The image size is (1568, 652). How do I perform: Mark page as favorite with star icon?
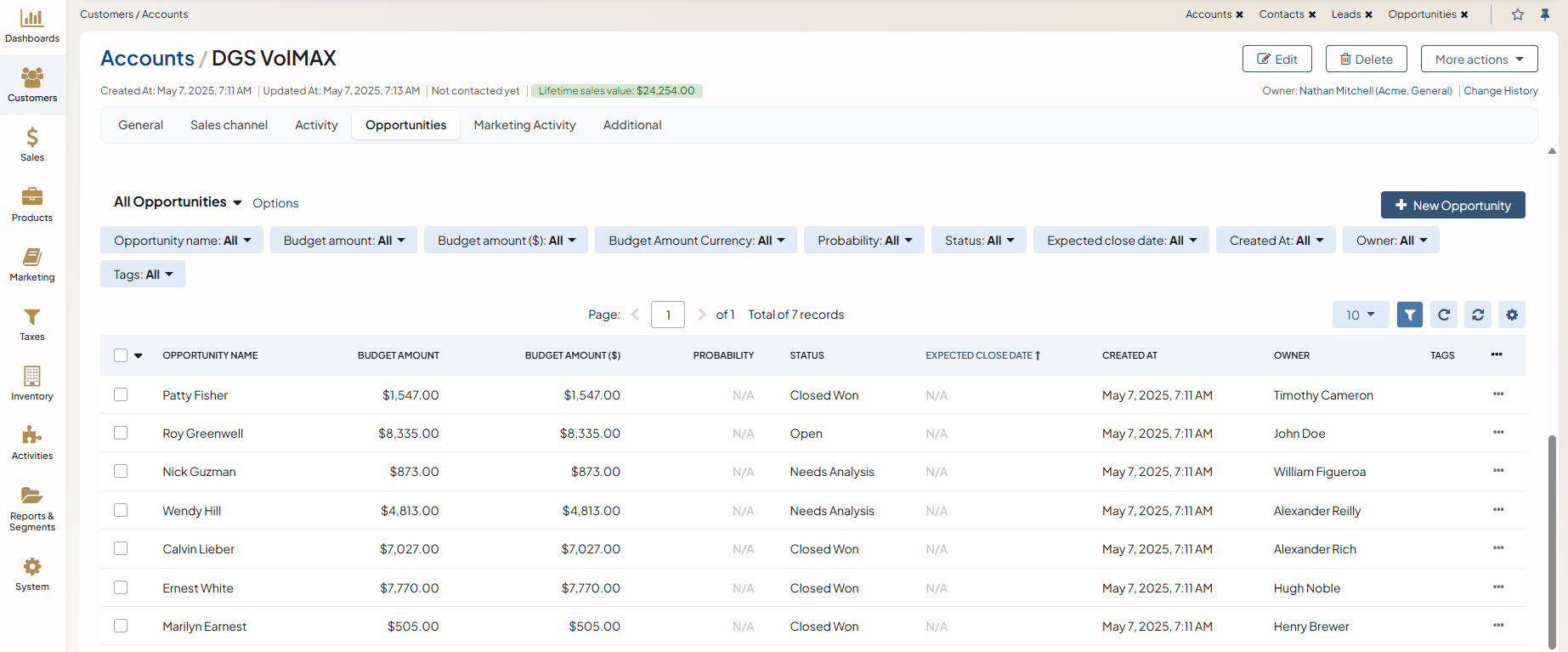point(1518,14)
